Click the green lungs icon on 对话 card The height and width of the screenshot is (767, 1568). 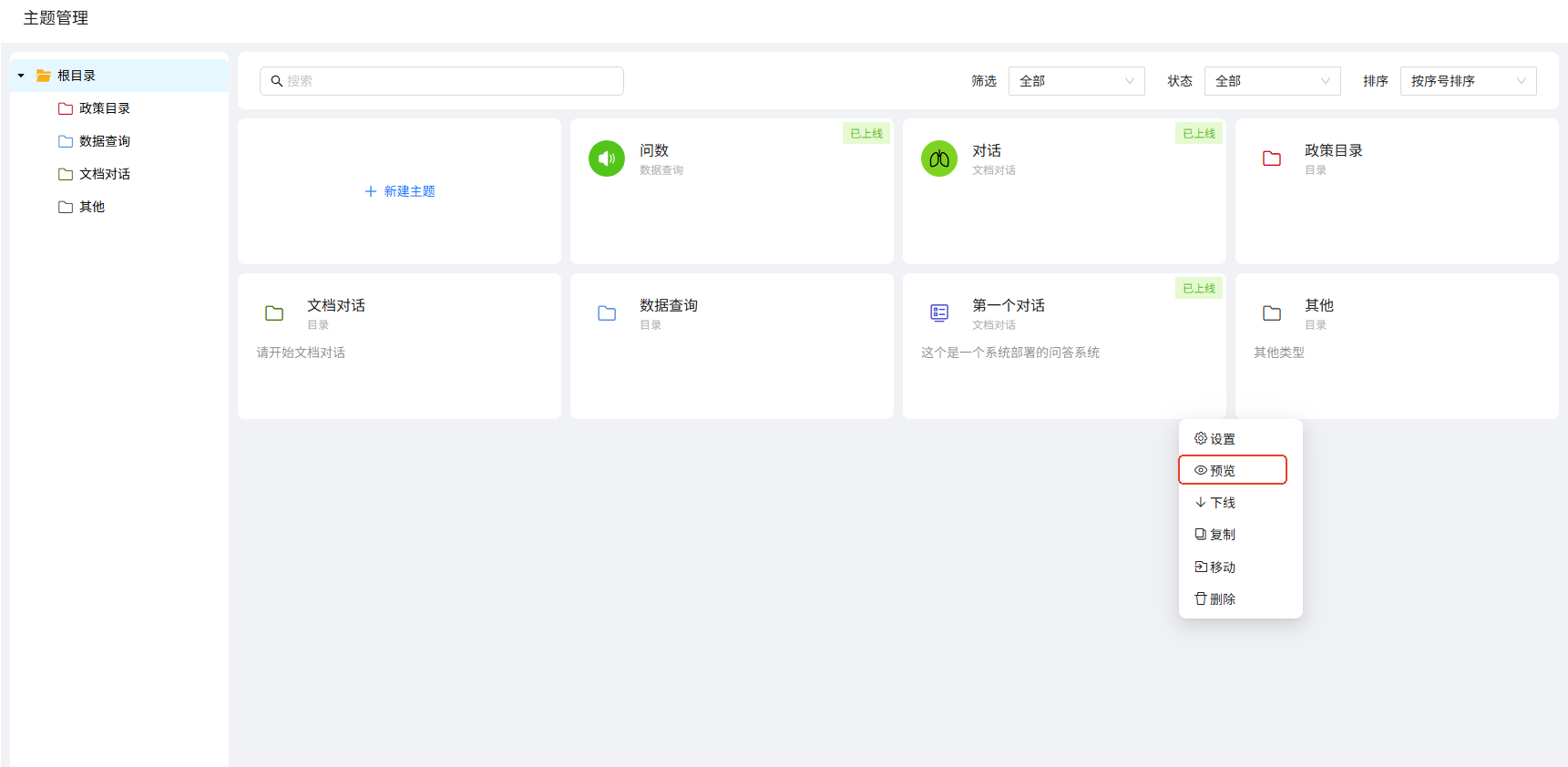point(938,159)
